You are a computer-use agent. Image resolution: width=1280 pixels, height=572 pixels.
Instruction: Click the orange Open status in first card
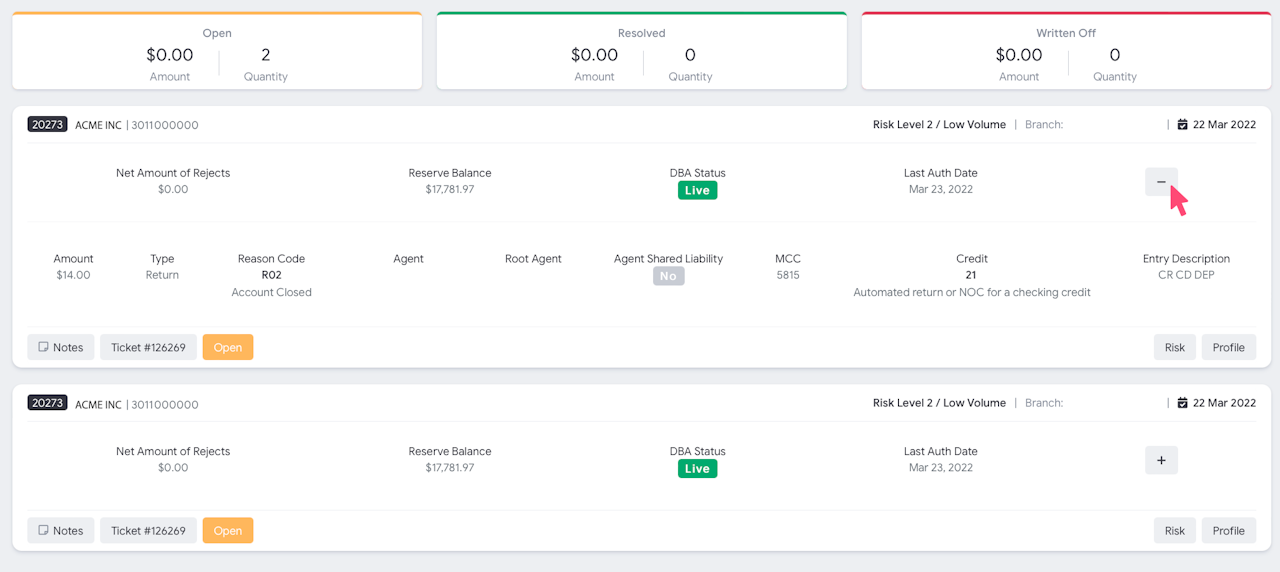tap(228, 347)
